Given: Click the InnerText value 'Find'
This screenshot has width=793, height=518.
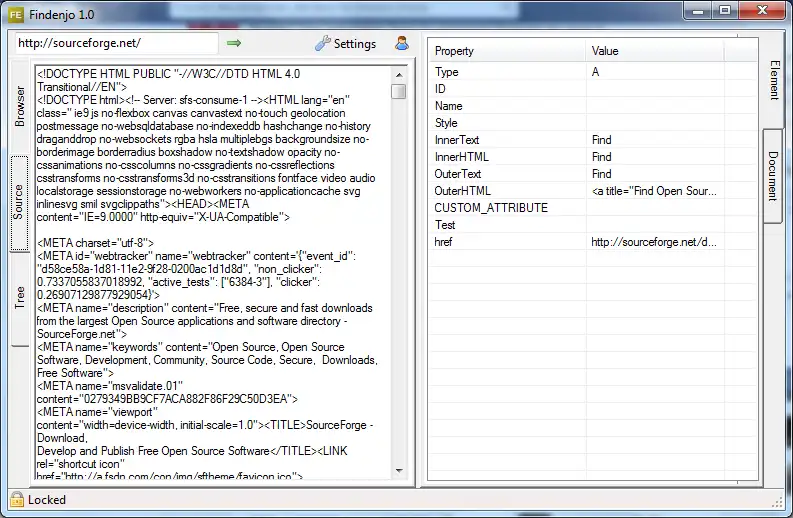Looking at the screenshot, I should 601,140.
